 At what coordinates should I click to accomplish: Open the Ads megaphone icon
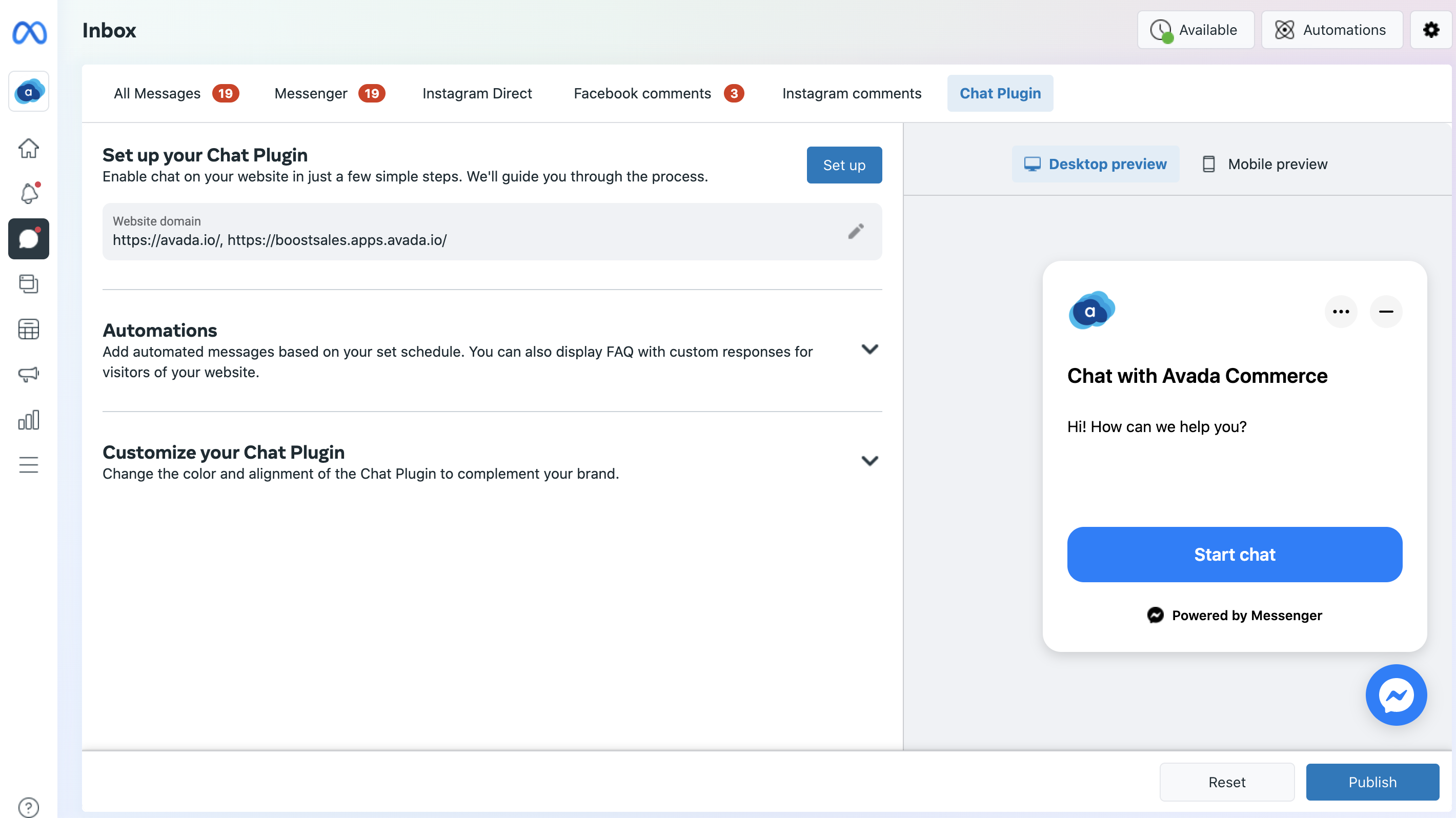pyautogui.click(x=28, y=374)
